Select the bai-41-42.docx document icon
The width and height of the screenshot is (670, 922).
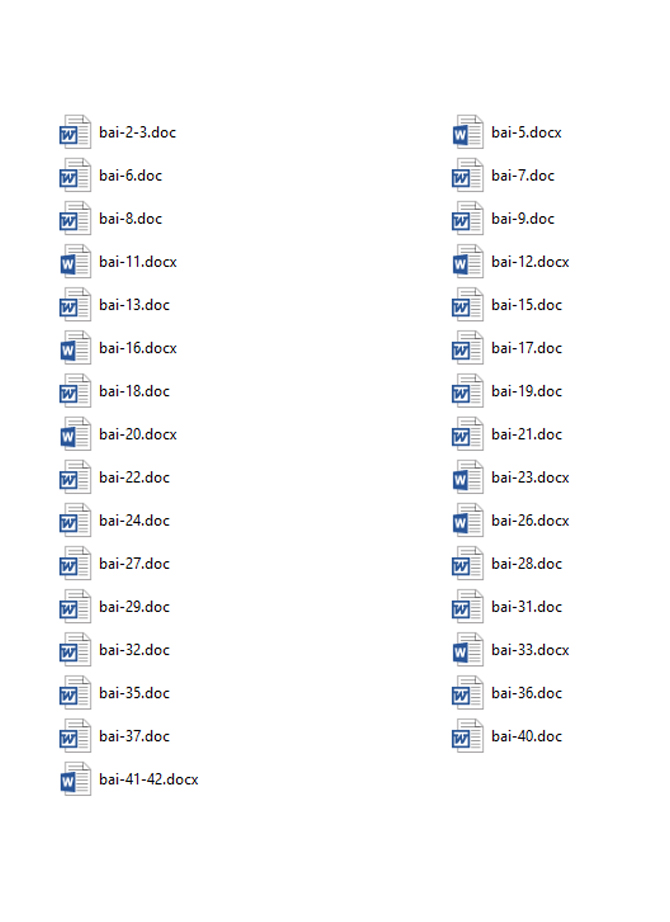(x=75, y=779)
